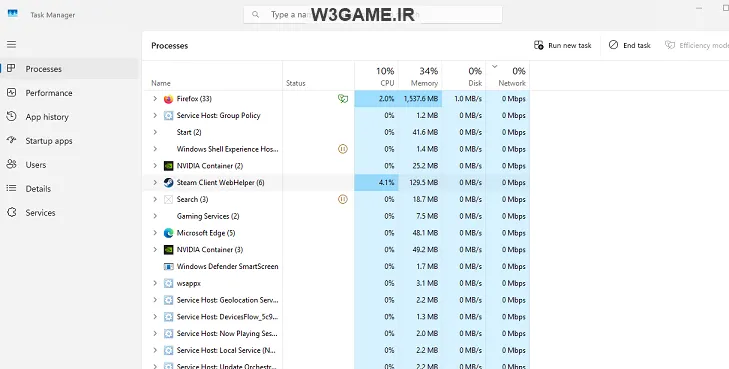Click the Start (2) memory value 41.6 MB
729x369 pixels.
pos(425,132)
